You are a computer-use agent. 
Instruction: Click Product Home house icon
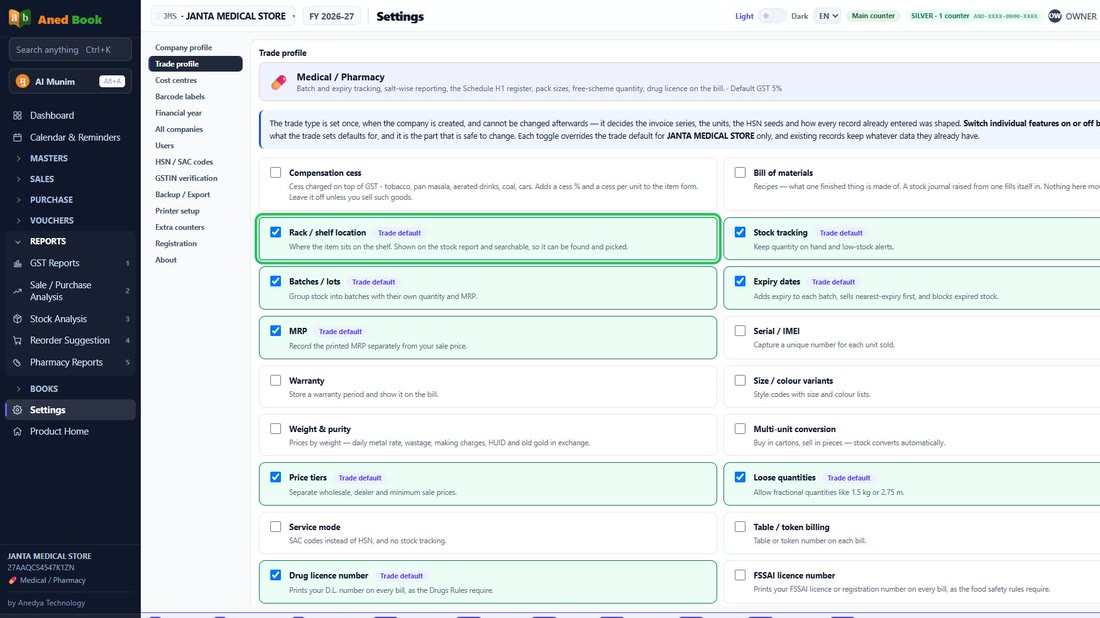click(x=18, y=432)
